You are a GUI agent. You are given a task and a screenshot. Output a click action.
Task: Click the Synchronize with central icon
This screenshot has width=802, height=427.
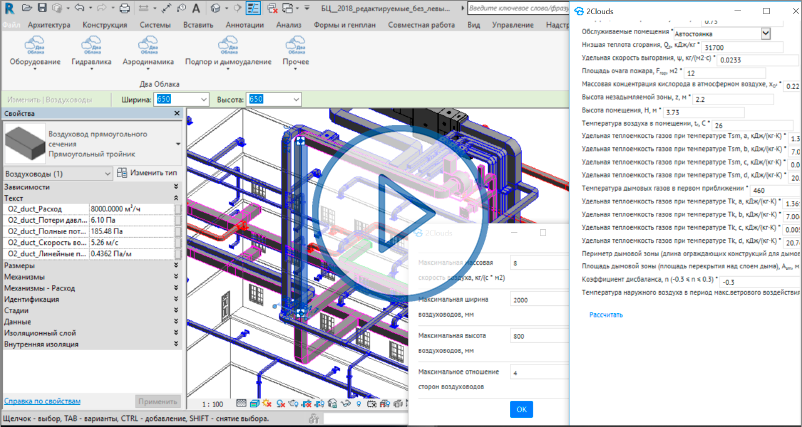click(x=57, y=8)
